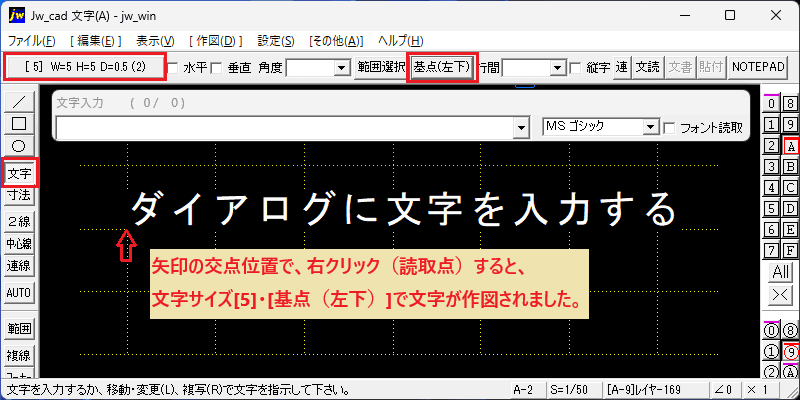This screenshot has height=400, width=800.
Task: Open the 設定(S) menu
Action: coord(276,41)
